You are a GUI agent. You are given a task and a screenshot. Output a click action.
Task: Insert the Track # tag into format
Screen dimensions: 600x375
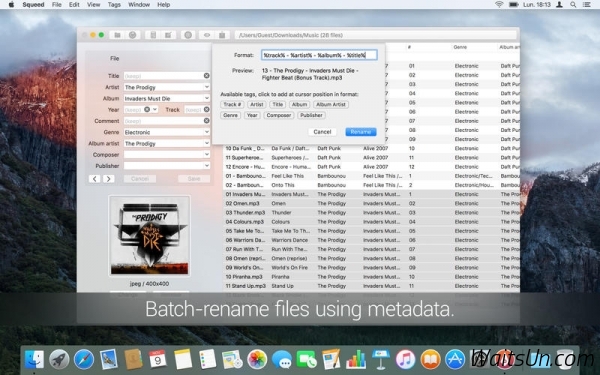coord(232,104)
